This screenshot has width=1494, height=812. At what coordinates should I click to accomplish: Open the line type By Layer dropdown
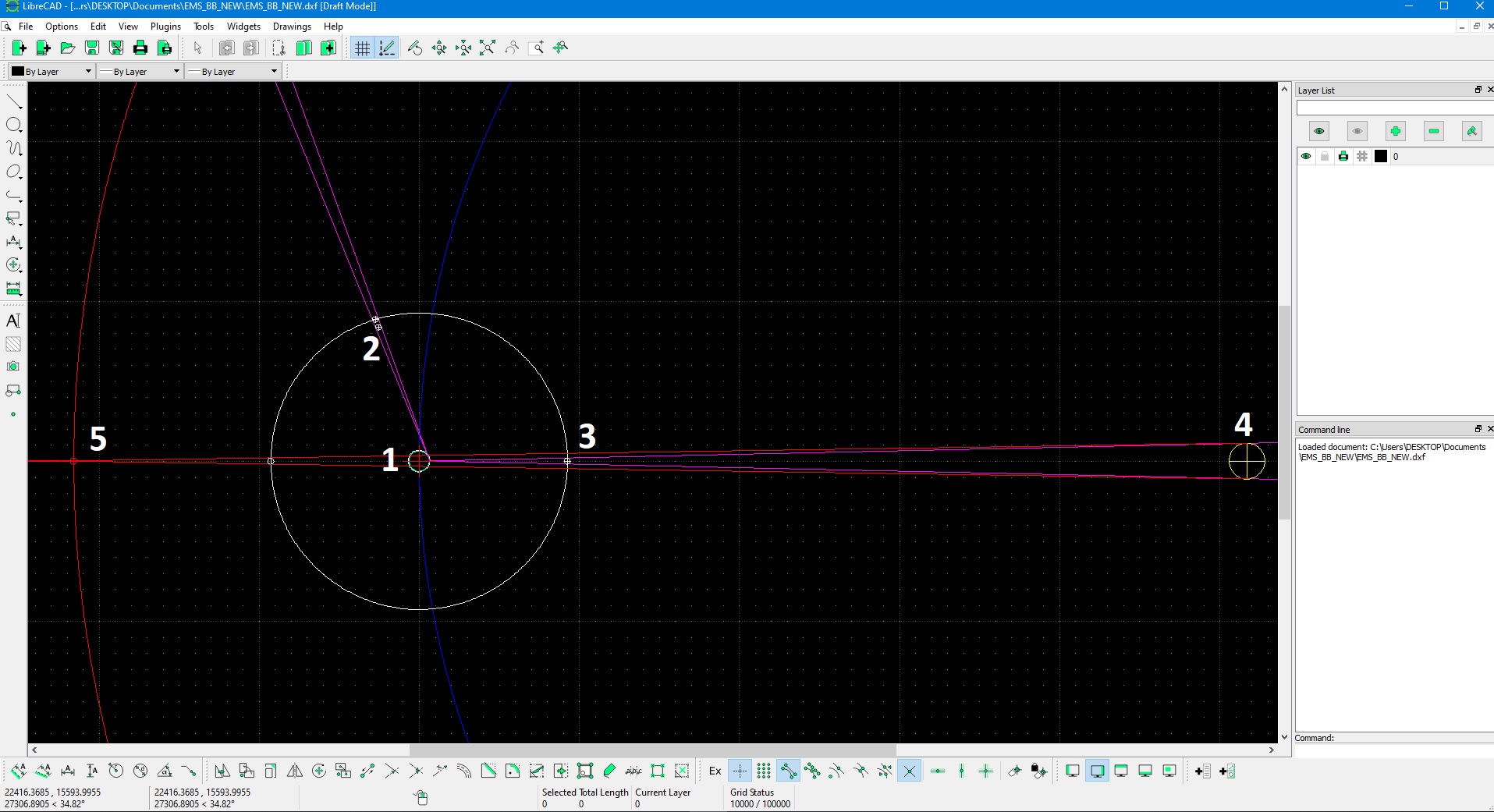point(232,72)
